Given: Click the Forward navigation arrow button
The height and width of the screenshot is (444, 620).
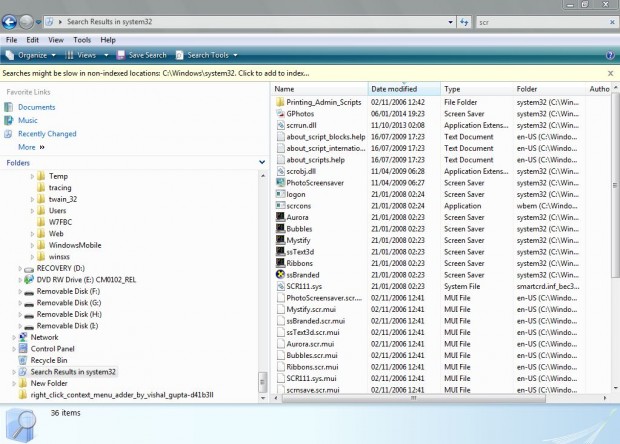Looking at the screenshot, I should coord(26,22).
